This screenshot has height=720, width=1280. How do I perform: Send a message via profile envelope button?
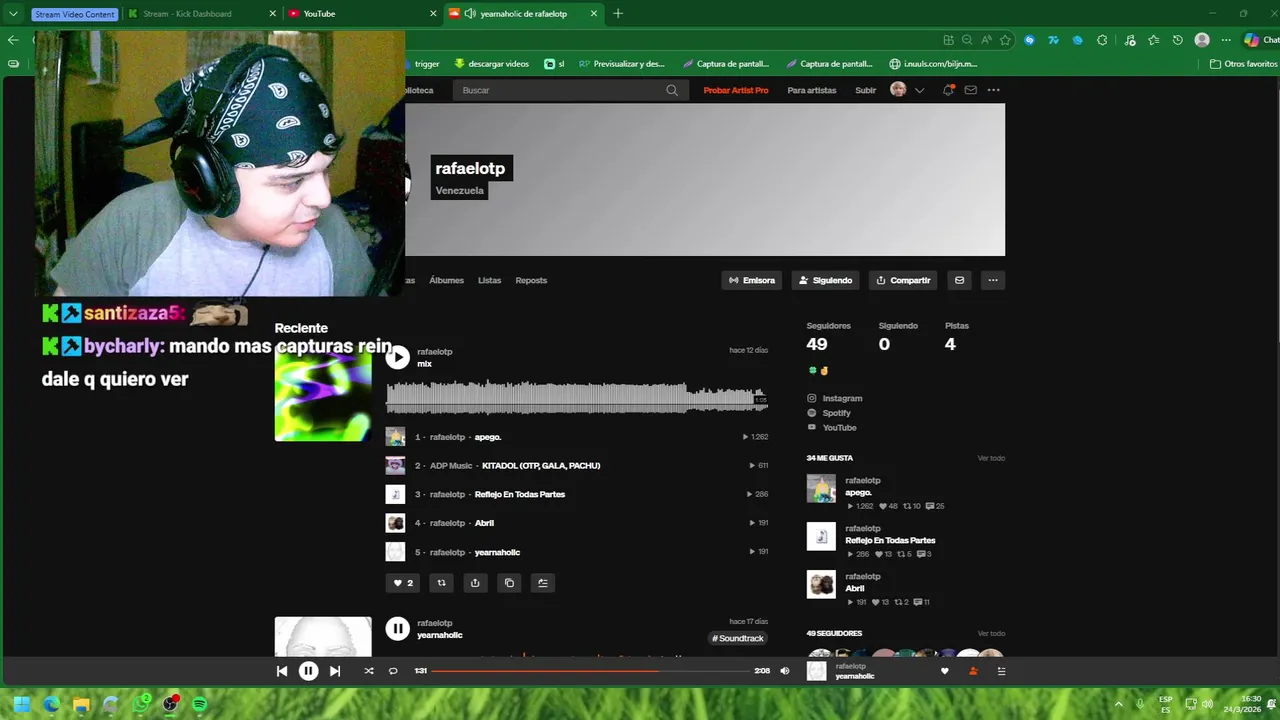point(959,280)
